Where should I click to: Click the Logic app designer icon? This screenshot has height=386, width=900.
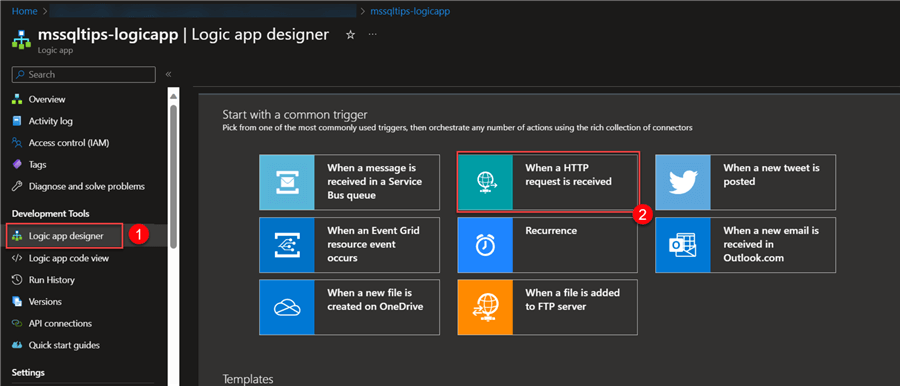(17, 236)
